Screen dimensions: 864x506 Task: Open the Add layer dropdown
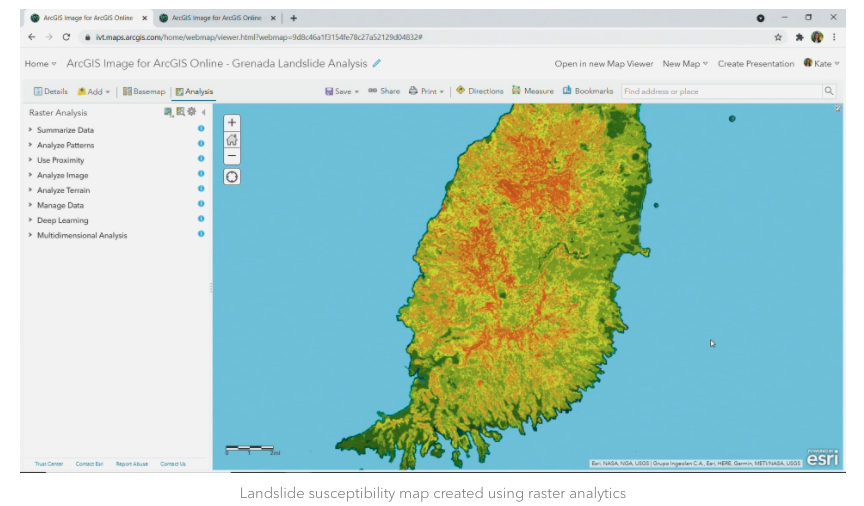point(94,91)
